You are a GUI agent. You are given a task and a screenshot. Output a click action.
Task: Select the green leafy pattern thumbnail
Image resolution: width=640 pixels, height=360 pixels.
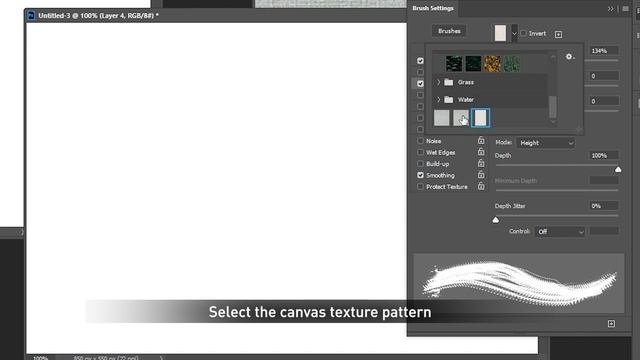(511, 64)
